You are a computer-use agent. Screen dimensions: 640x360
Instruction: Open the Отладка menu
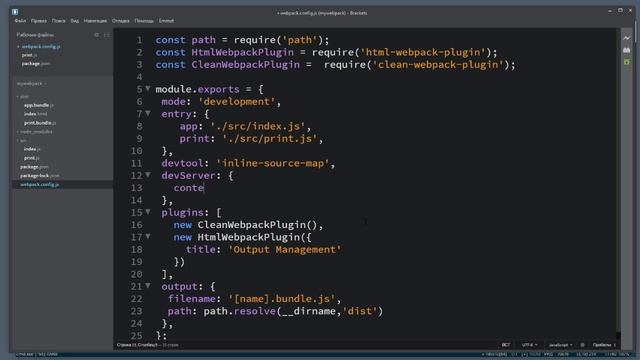(120, 21)
